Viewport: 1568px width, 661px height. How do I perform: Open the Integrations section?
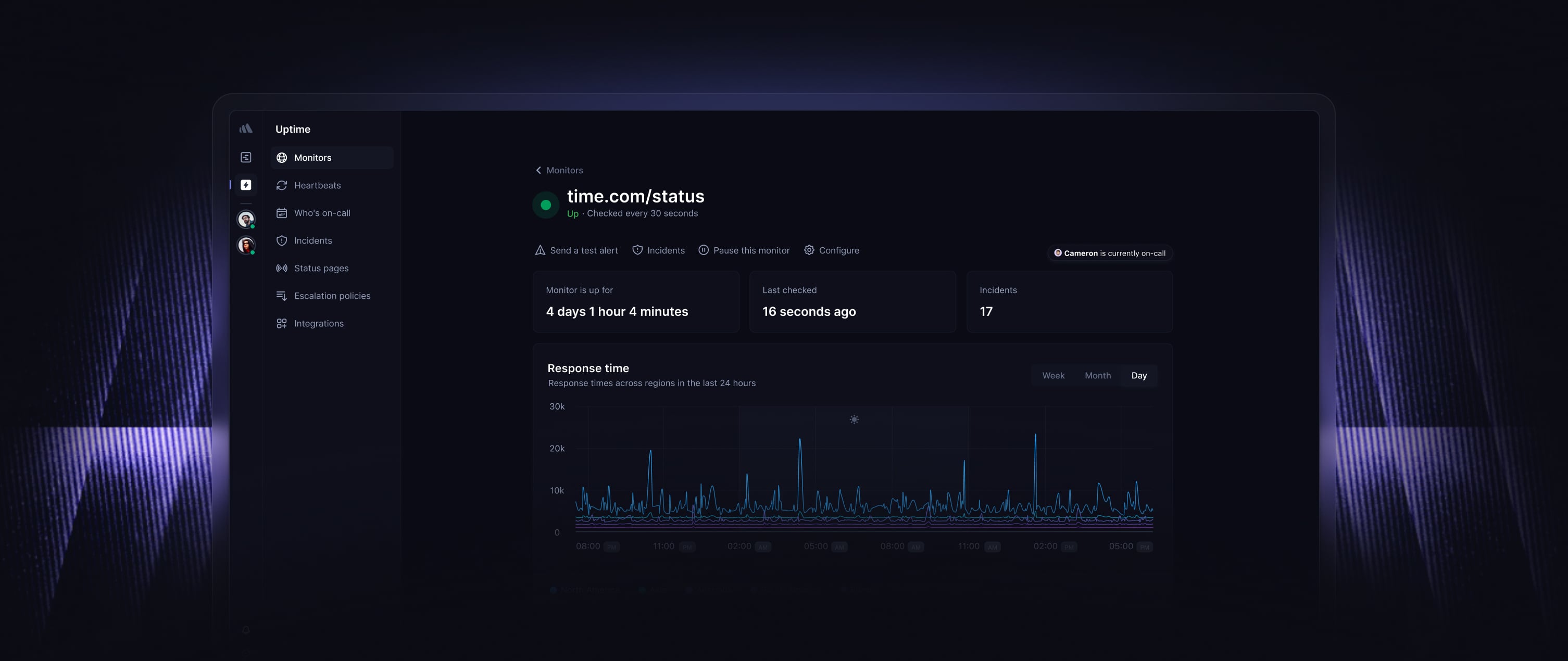tap(318, 324)
